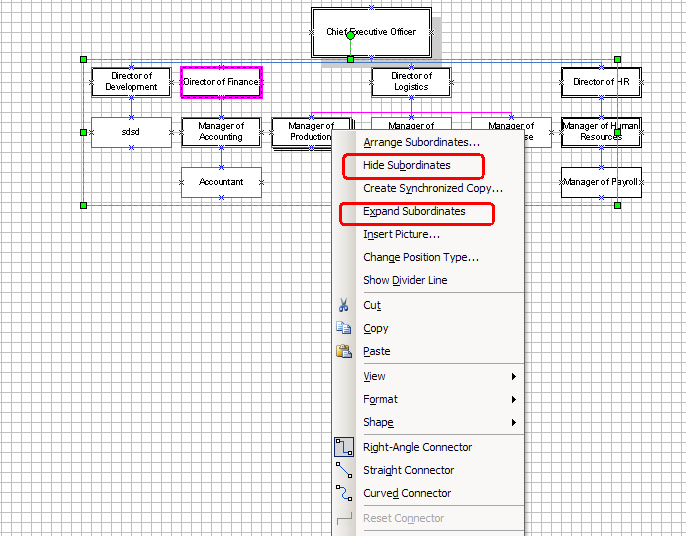The height and width of the screenshot is (536, 686).
Task: Click the green handle below the Chief Executive Officer box
Action: click(350, 60)
